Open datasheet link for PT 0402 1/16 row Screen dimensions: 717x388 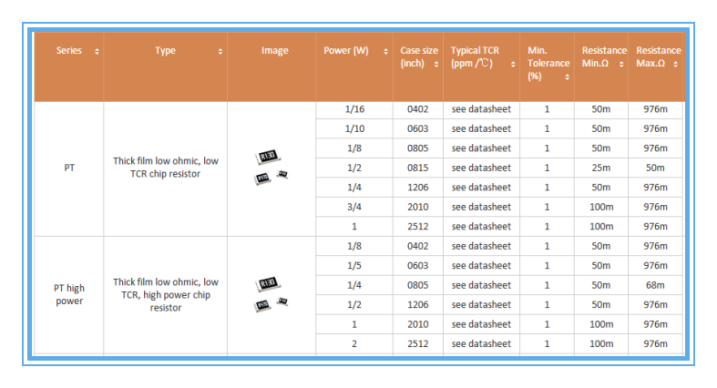coord(481,109)
